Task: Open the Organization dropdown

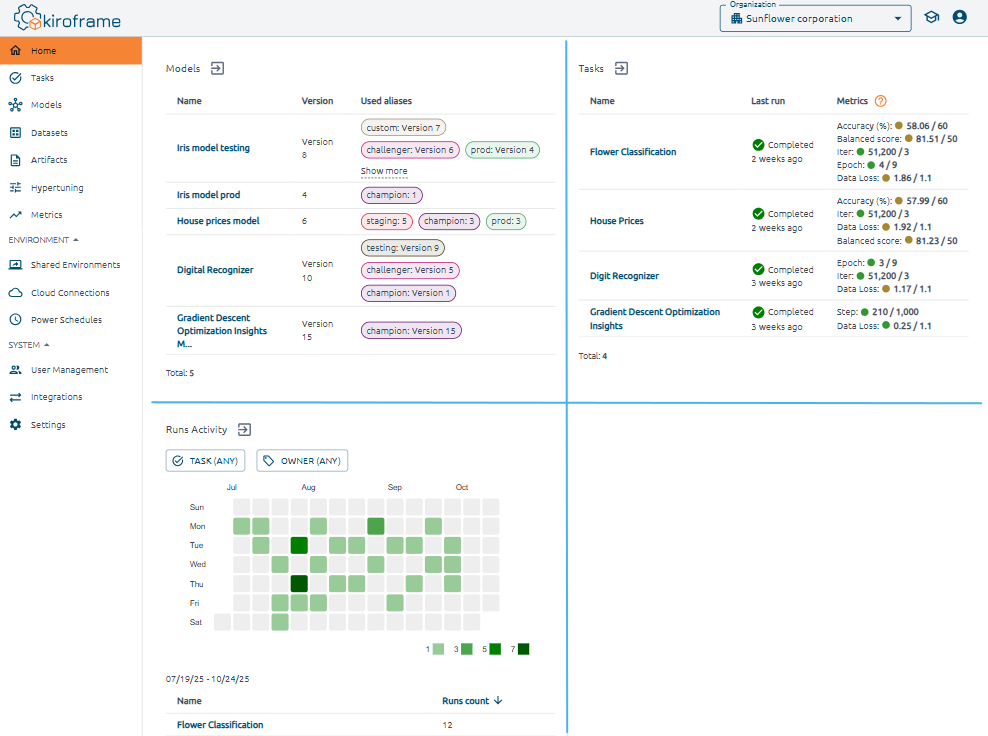Action: (815, 18)
